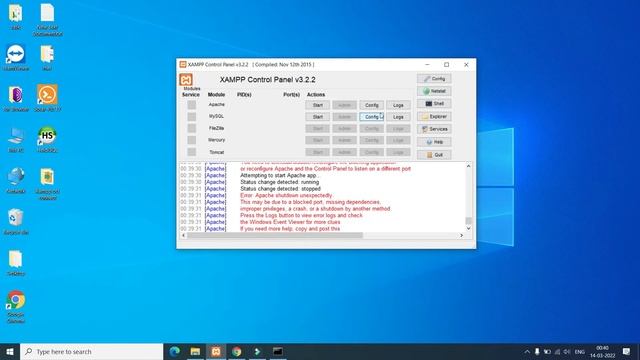
Task: Click log line 'Press the Logs button to view error logs'
Action: click(301, 215)
